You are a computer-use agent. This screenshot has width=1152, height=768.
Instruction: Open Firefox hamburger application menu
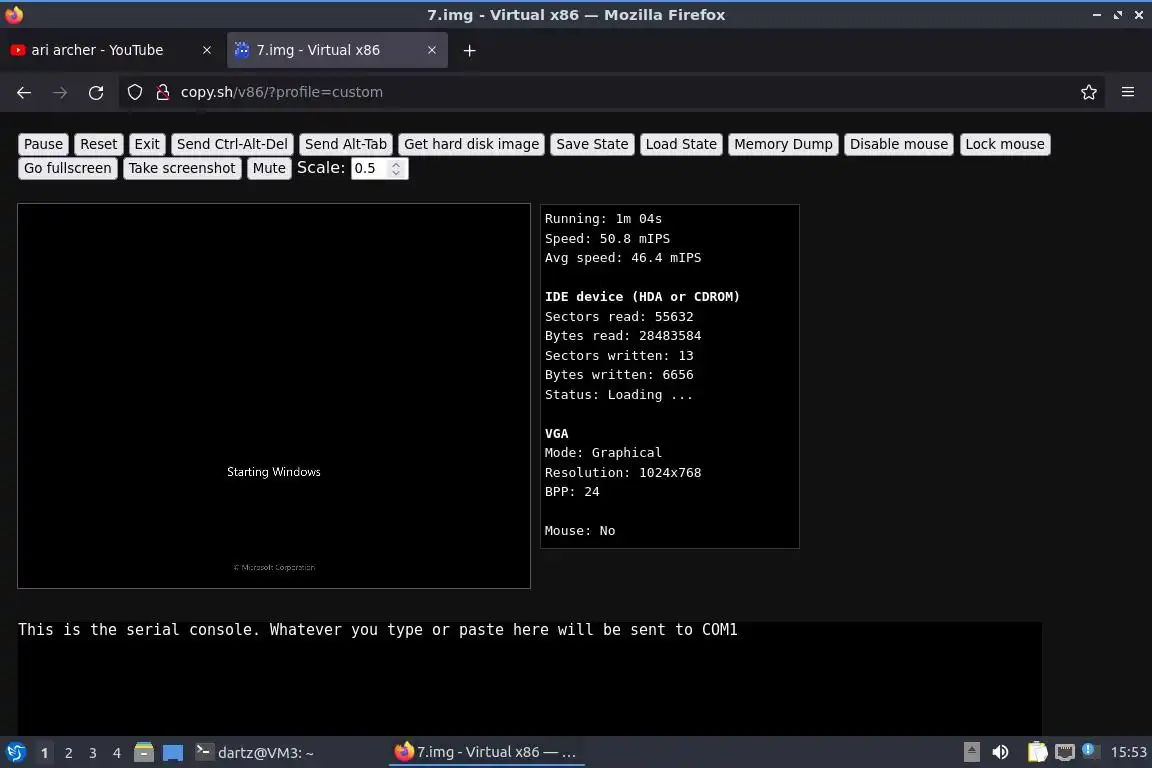click(x=1128, y=92)
